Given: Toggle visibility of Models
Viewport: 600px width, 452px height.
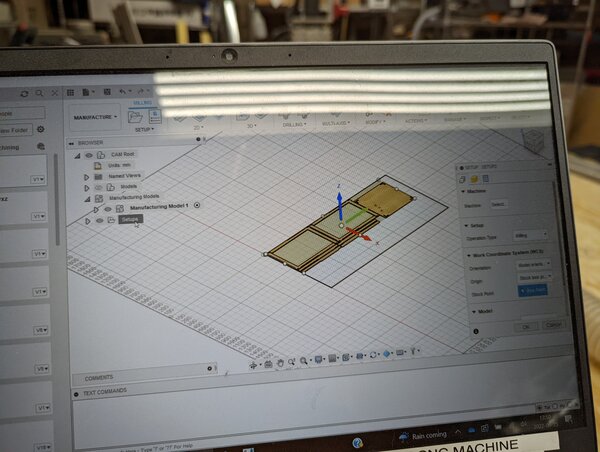Looking at the screenshot, I should (99, 188).
